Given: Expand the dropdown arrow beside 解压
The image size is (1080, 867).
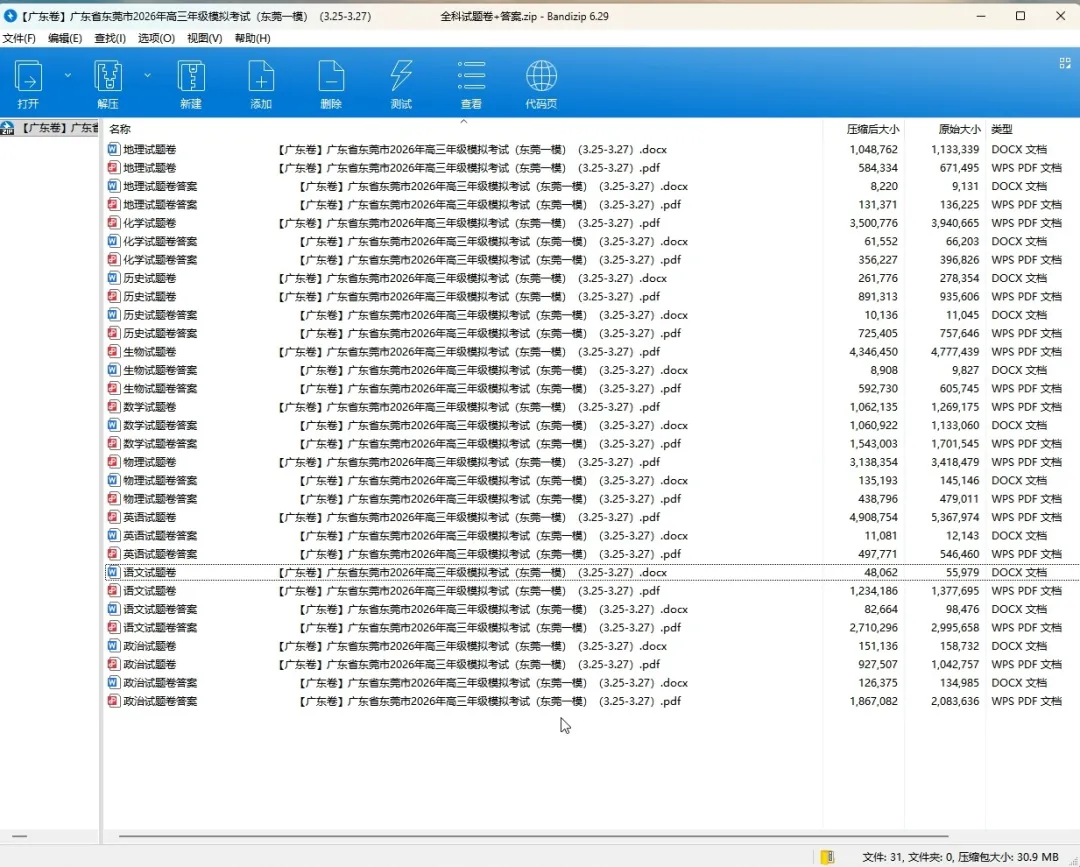Looking at the screenshot, I should (147, 74).
